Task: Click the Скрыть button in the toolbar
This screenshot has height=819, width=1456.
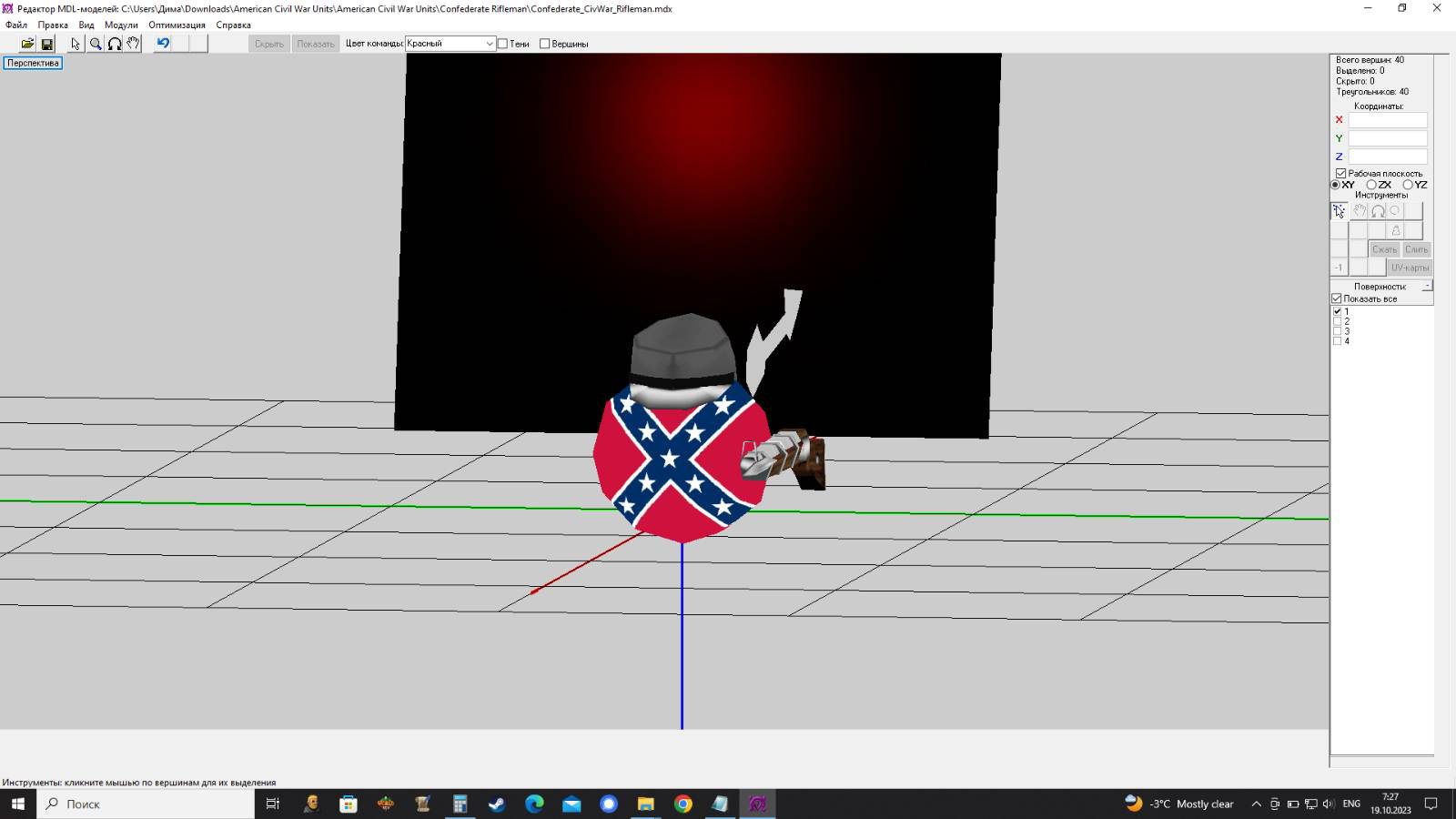Action: [x=269, y=44]
